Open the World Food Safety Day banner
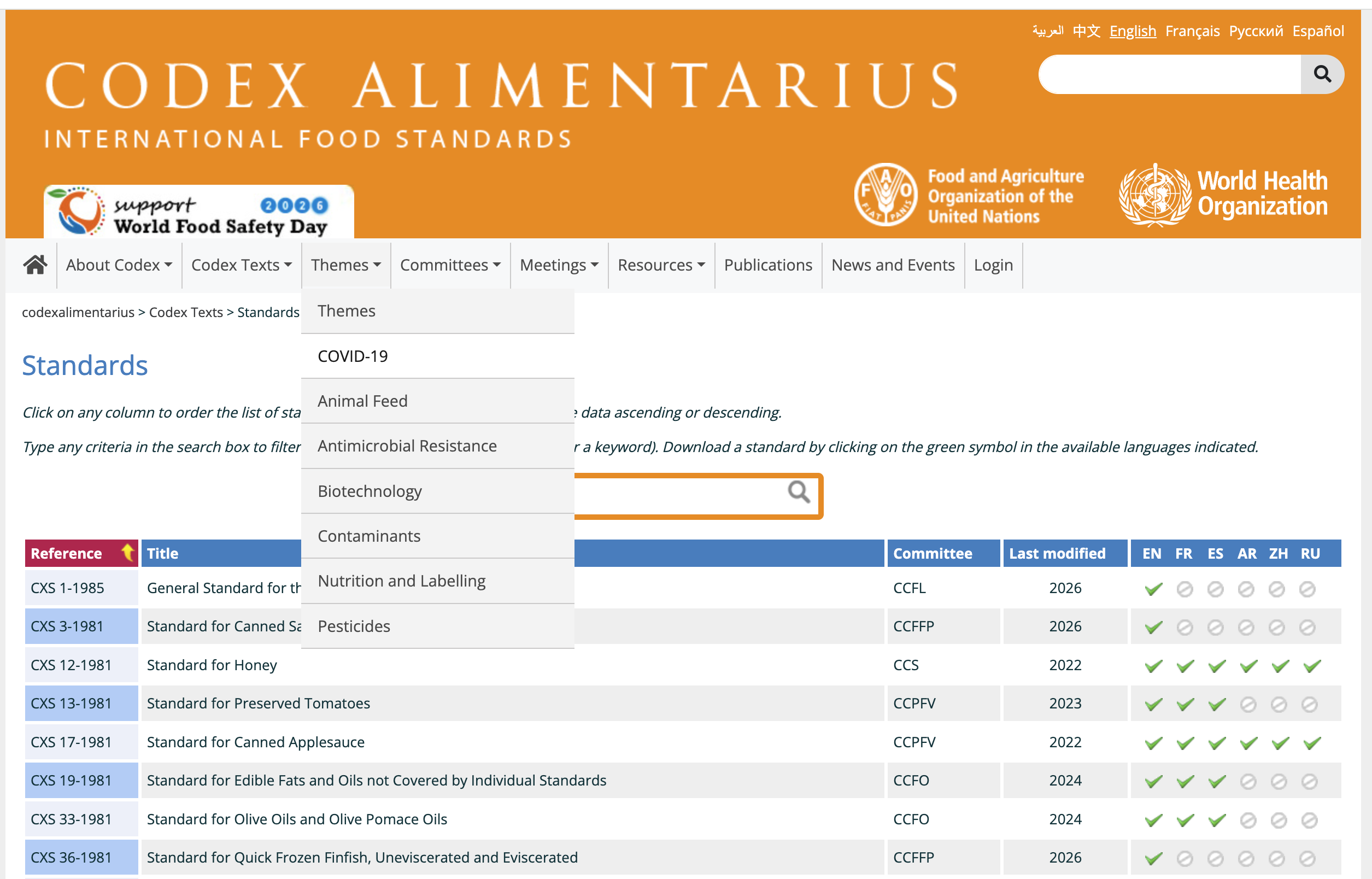 point(198,212)
